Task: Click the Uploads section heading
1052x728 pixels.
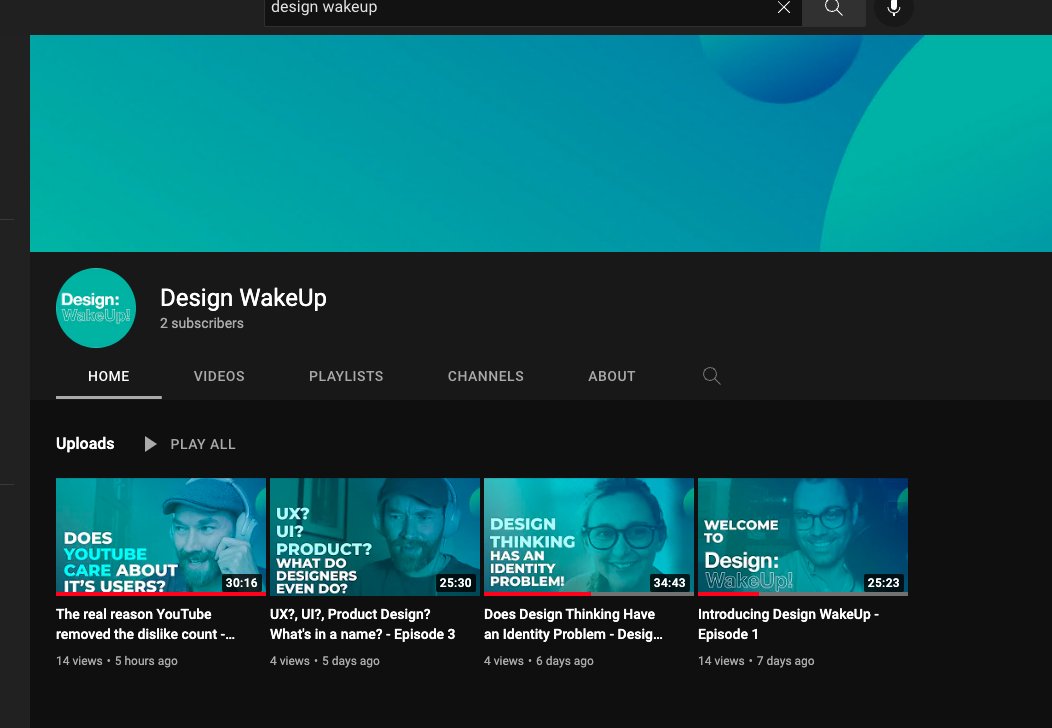Action: (x=85, y=444)
